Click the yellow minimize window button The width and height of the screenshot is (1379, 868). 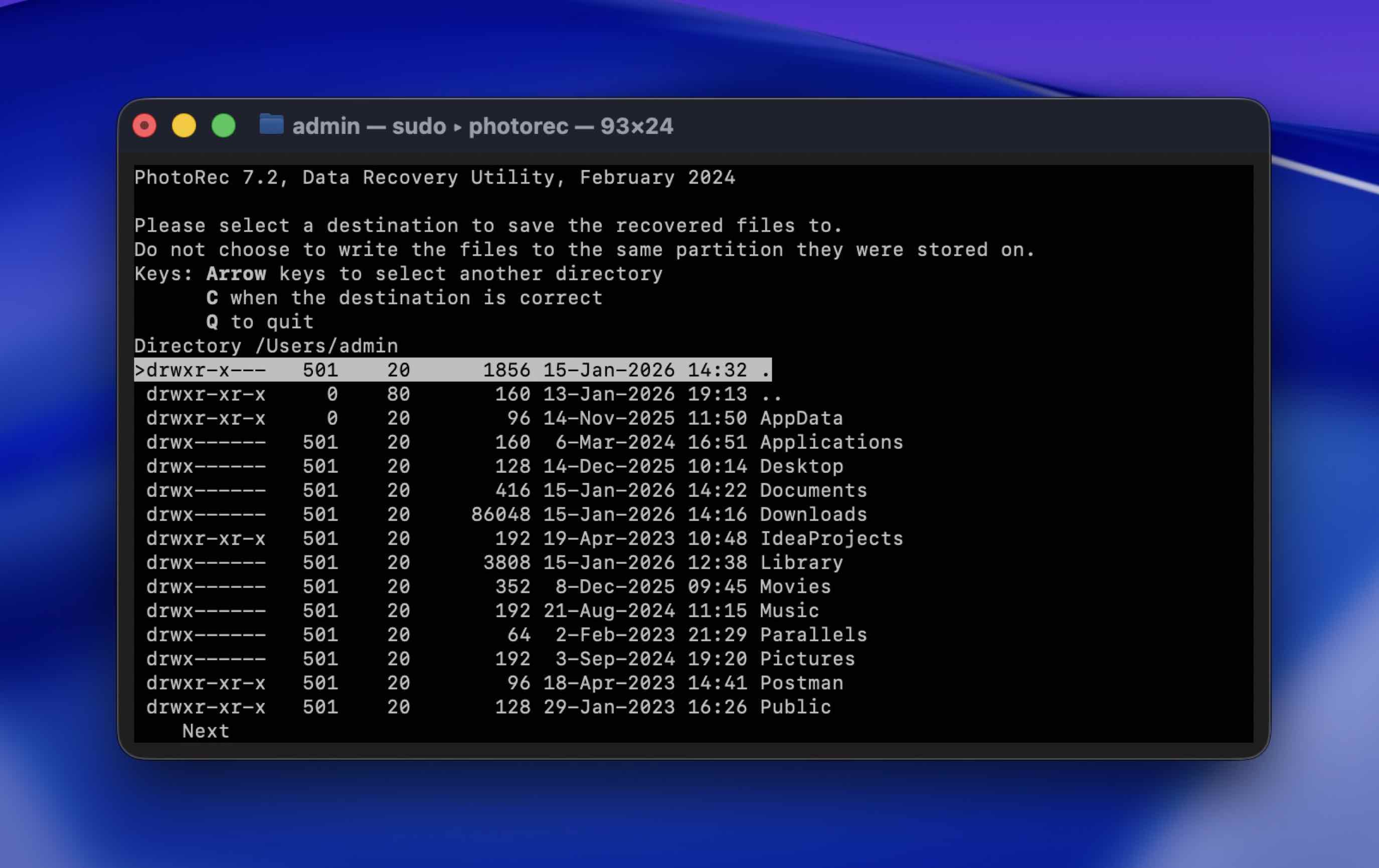(184, 125)
